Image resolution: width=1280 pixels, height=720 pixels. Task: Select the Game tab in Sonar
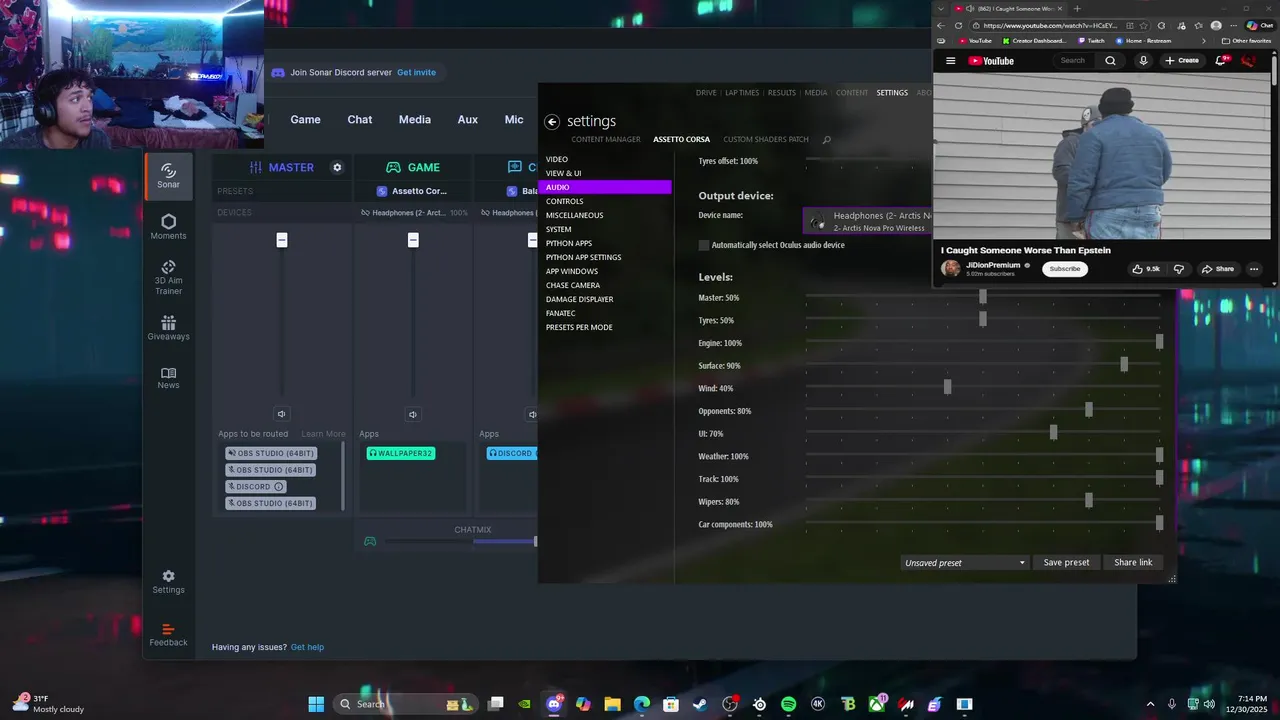click(305, 119)
